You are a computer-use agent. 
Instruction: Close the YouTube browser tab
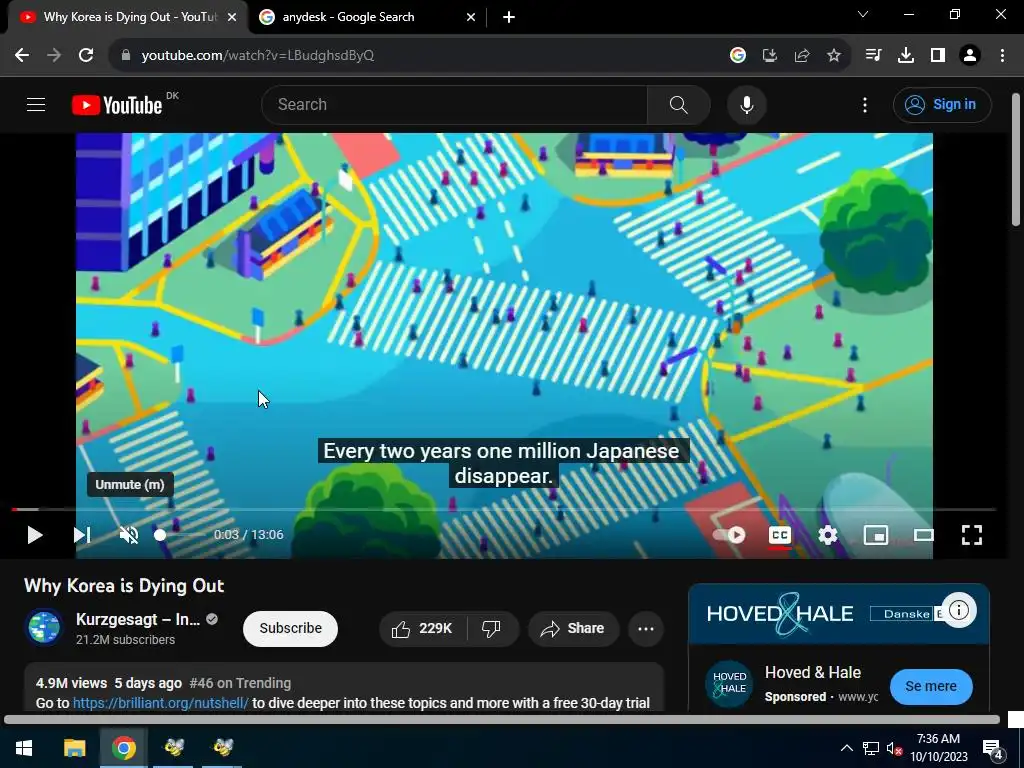point(232,17)
